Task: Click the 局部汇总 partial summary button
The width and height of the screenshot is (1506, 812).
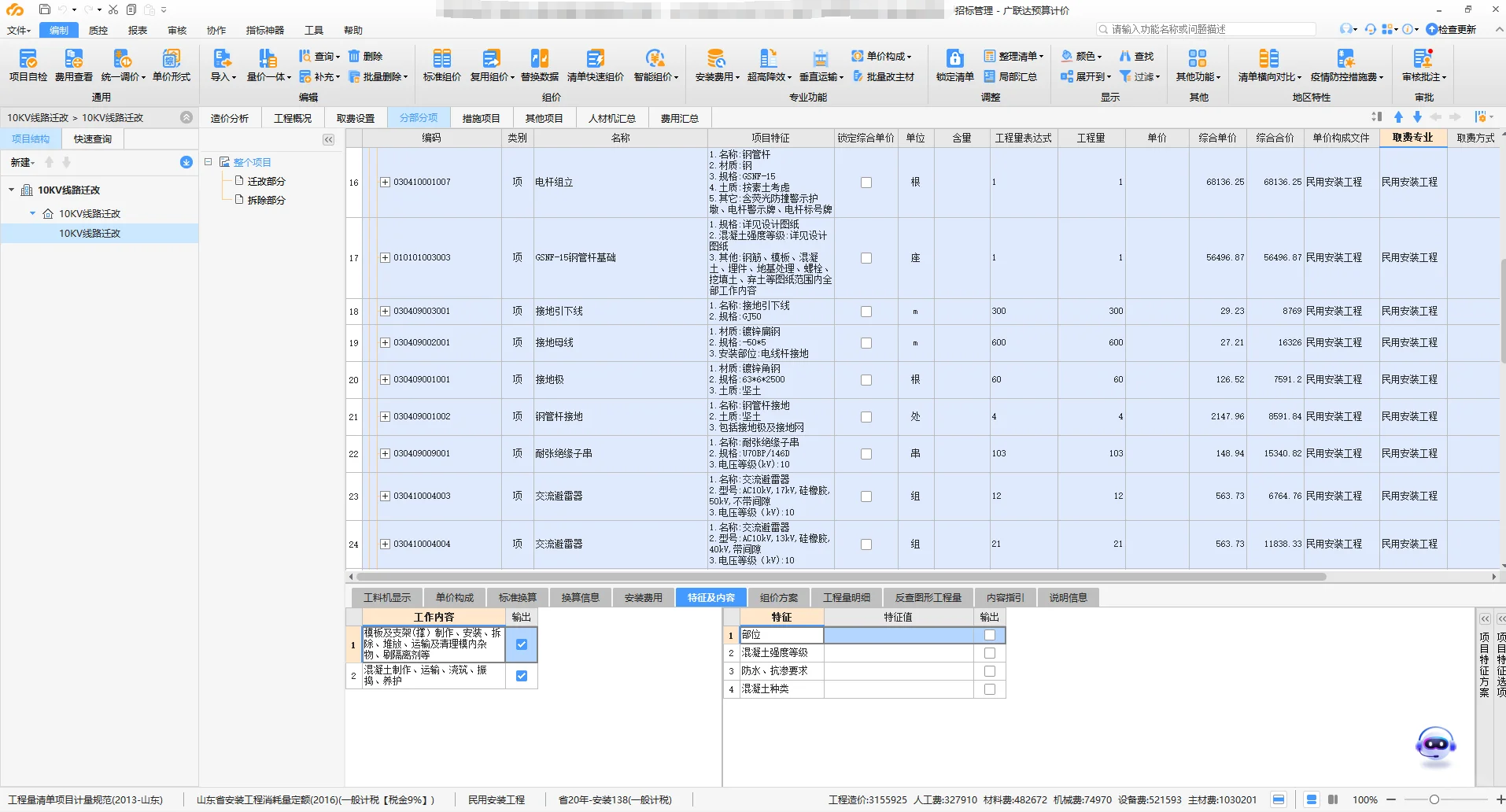Action: [x=1010, y=76]
